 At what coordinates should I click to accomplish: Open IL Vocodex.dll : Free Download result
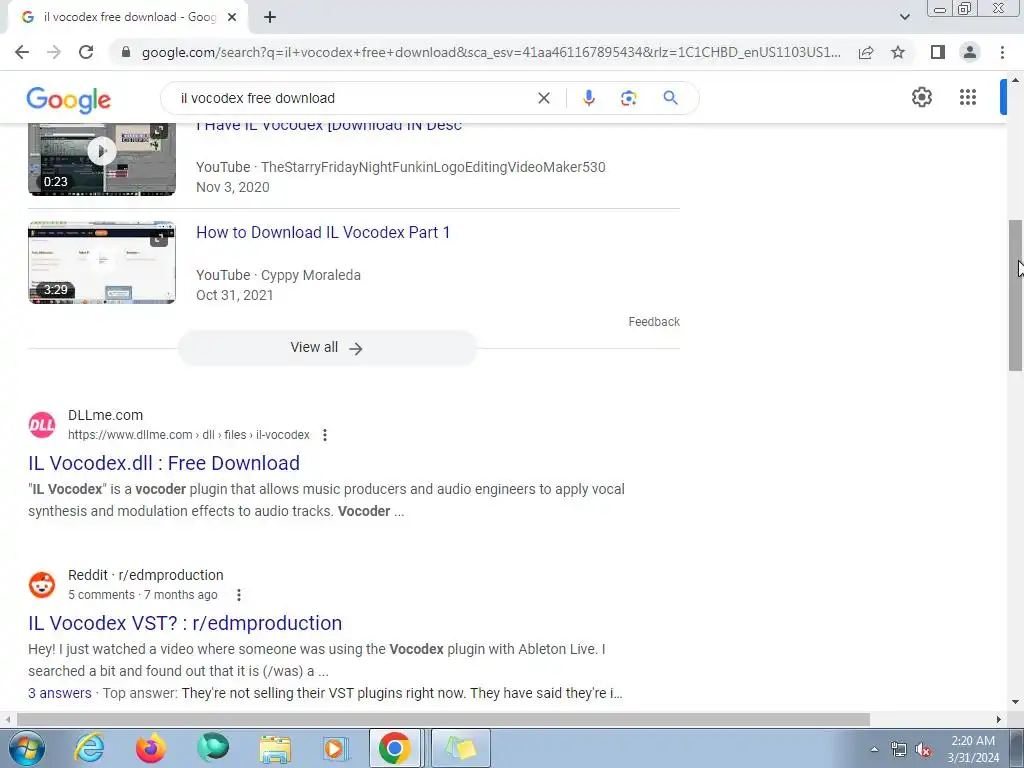(164, 463)
